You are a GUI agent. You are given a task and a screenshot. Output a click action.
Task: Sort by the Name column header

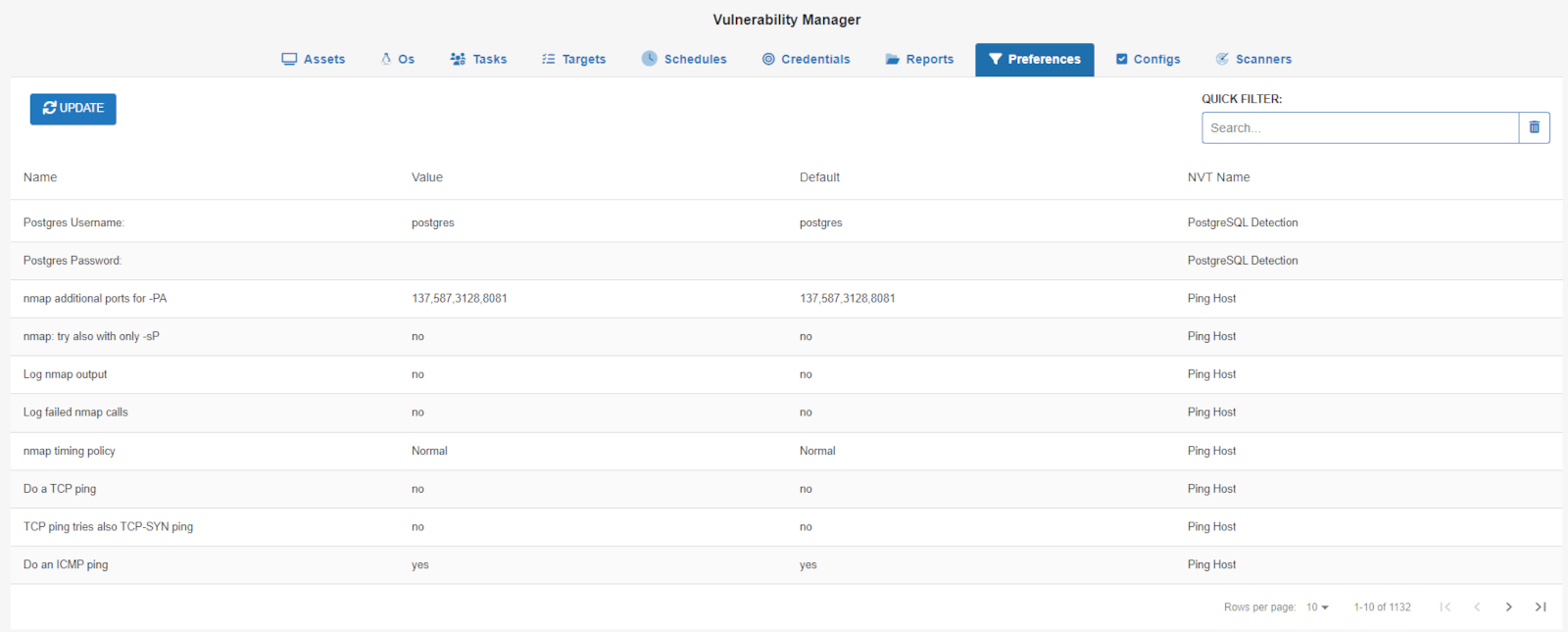(x=40, y=177)
